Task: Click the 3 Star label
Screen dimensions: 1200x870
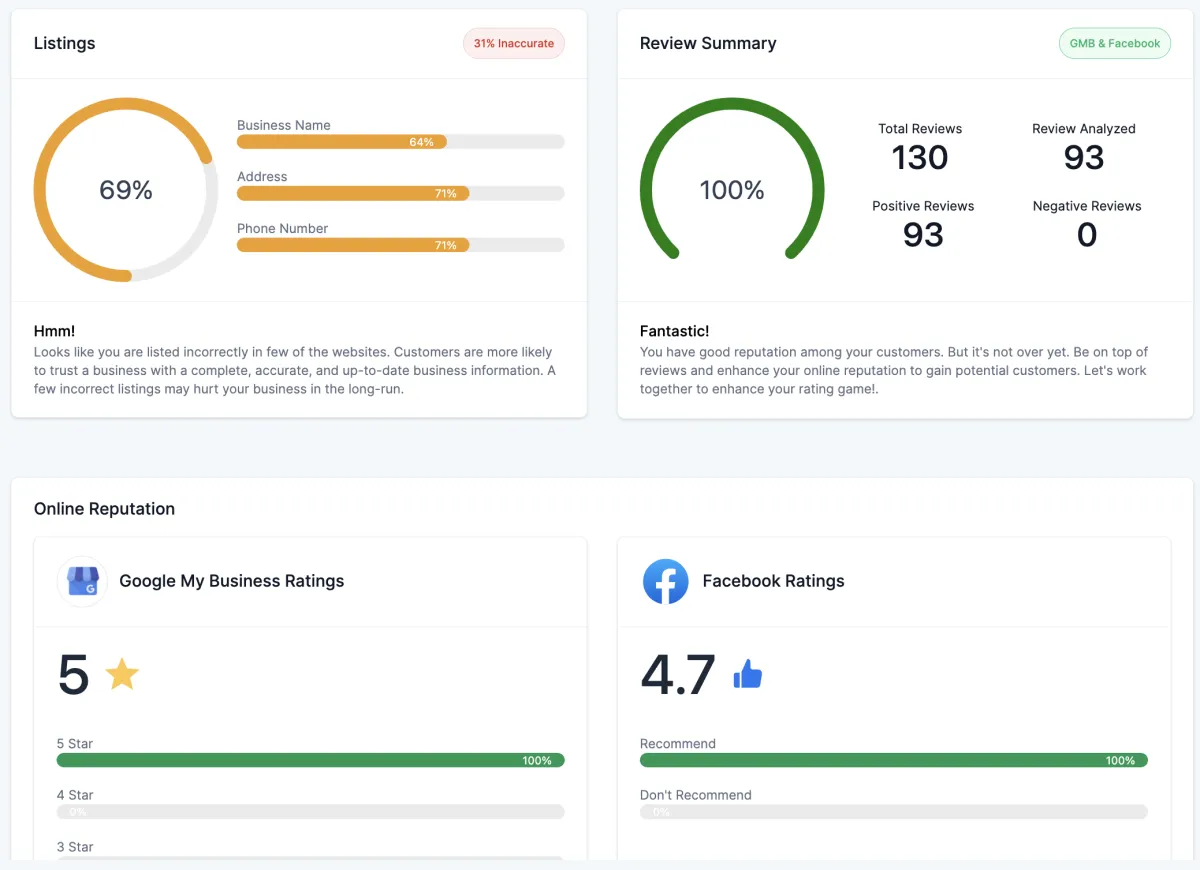Action: pos(75,847)
